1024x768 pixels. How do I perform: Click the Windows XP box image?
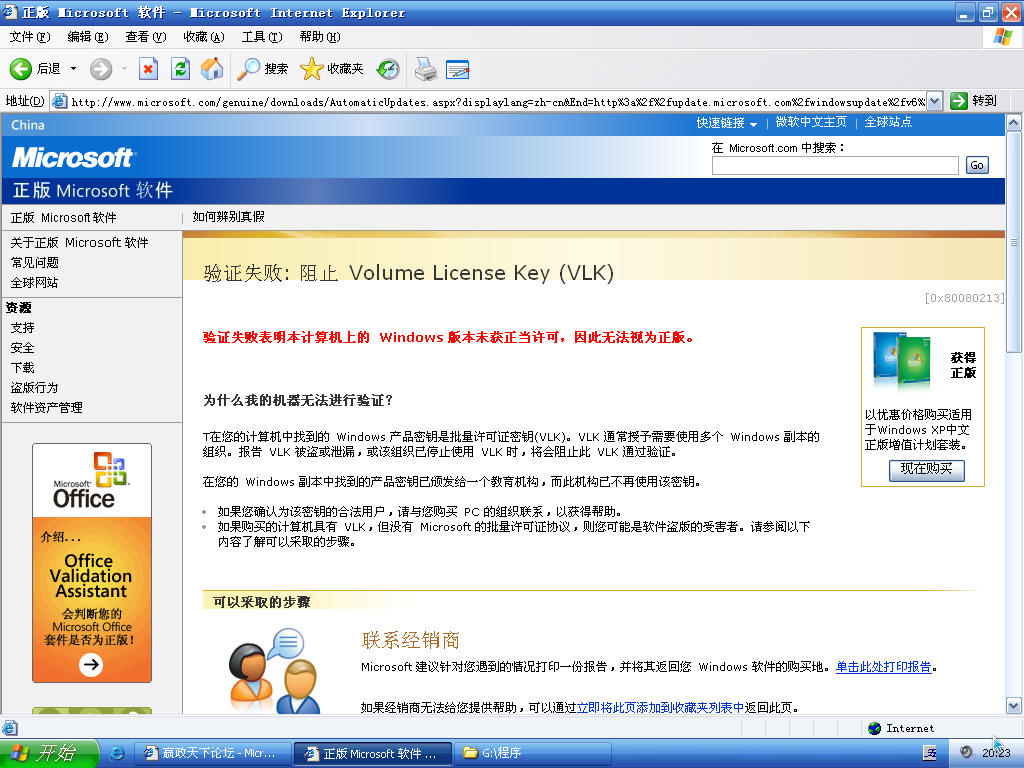[x=902, y=359]
